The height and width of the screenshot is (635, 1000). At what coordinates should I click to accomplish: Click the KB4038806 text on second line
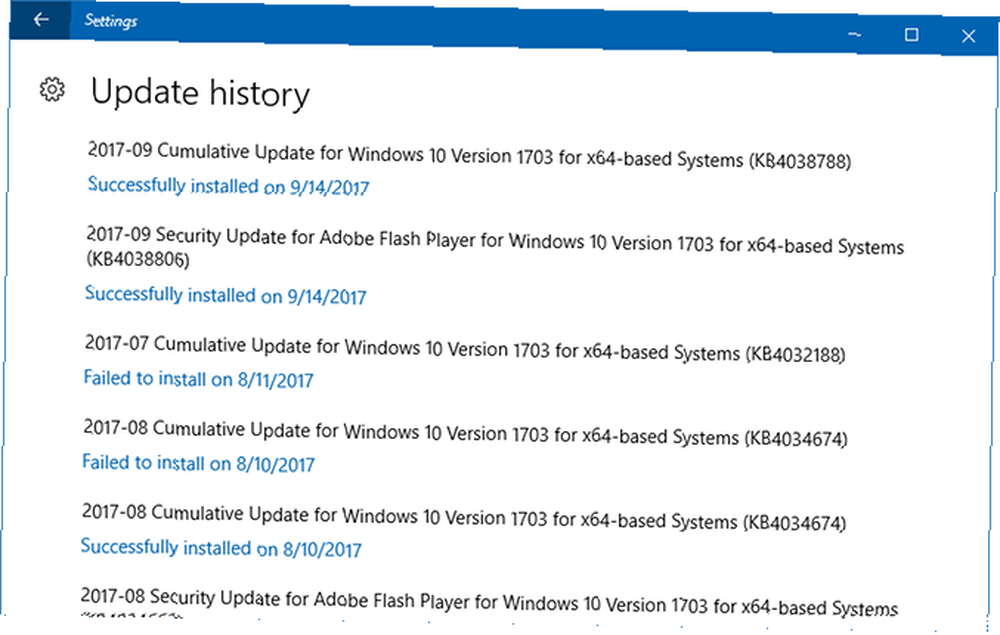click(x=138, y=259)
